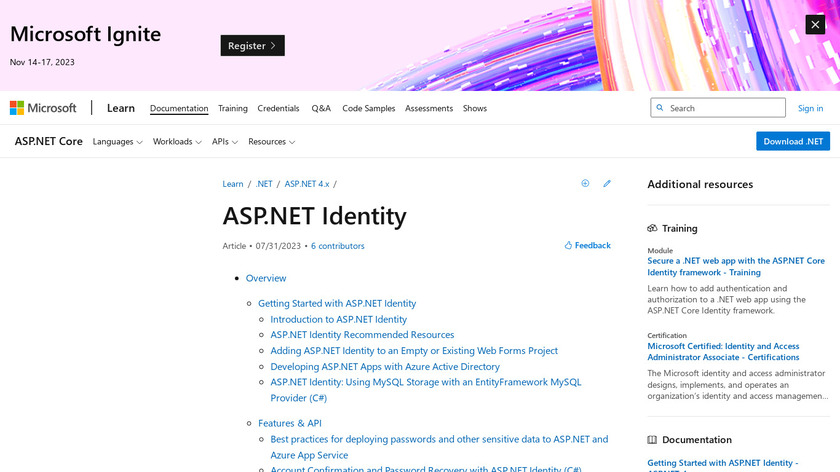Expand the Workloads dropdown
The image size is (840, 472).
click(x=177, y=141)
